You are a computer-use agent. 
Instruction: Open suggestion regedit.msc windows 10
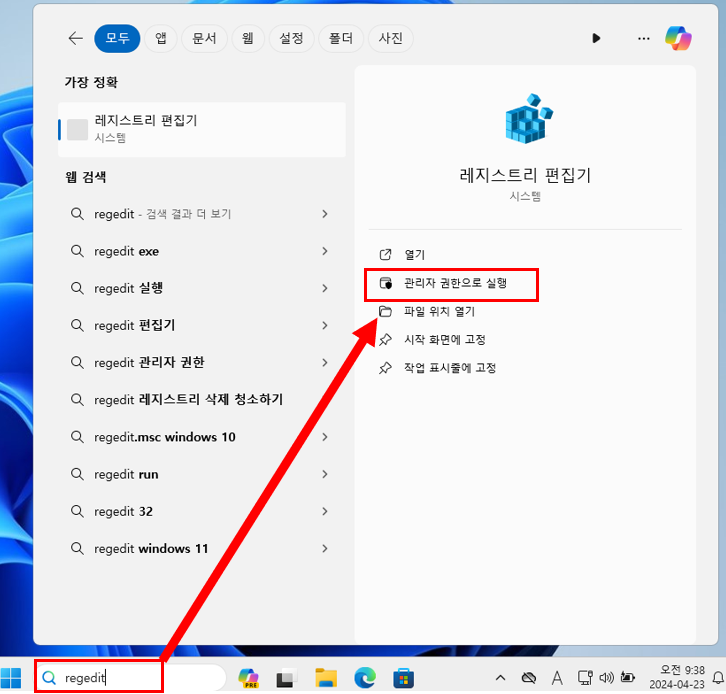200,437
